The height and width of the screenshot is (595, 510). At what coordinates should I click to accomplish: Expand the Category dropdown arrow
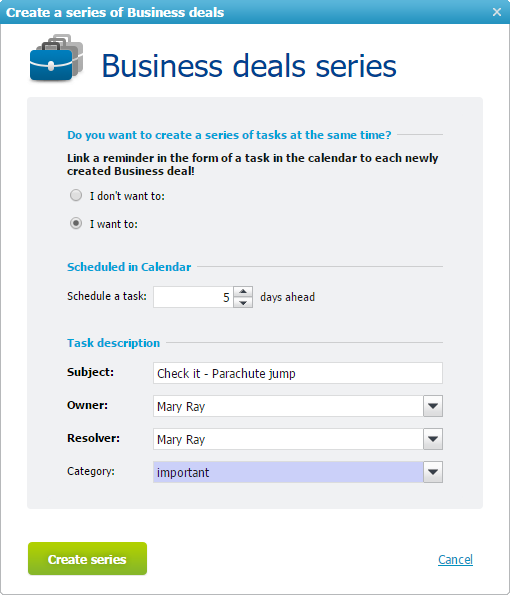pyautogui.click(x=433, y=472)
